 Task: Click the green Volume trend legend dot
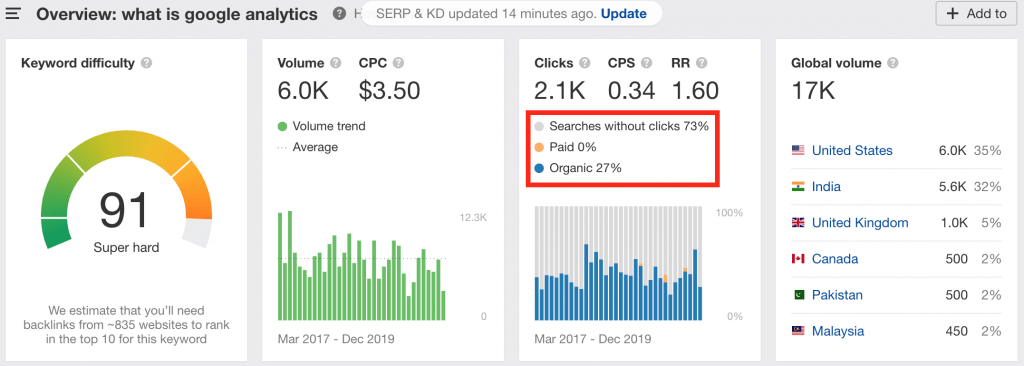[282, 126]
